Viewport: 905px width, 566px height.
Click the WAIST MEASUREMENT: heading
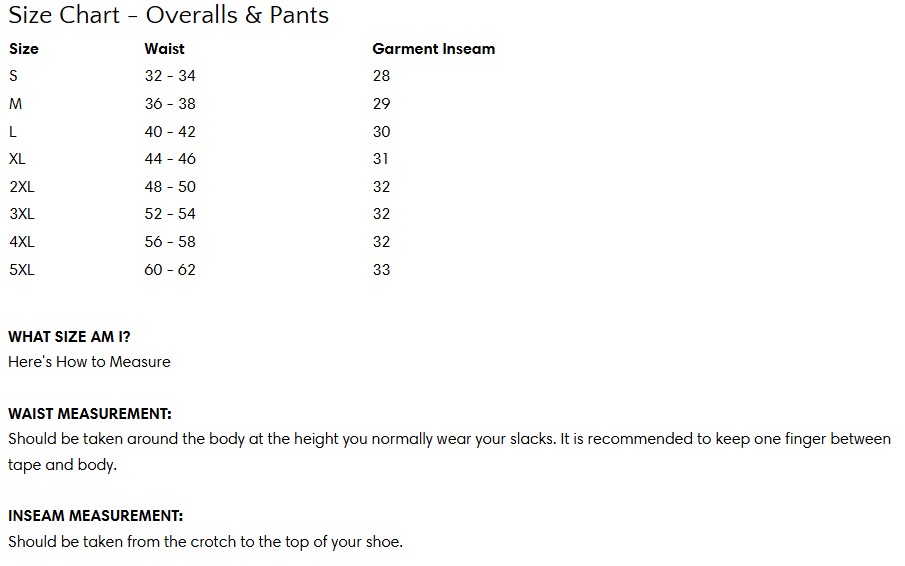point(90,414)
